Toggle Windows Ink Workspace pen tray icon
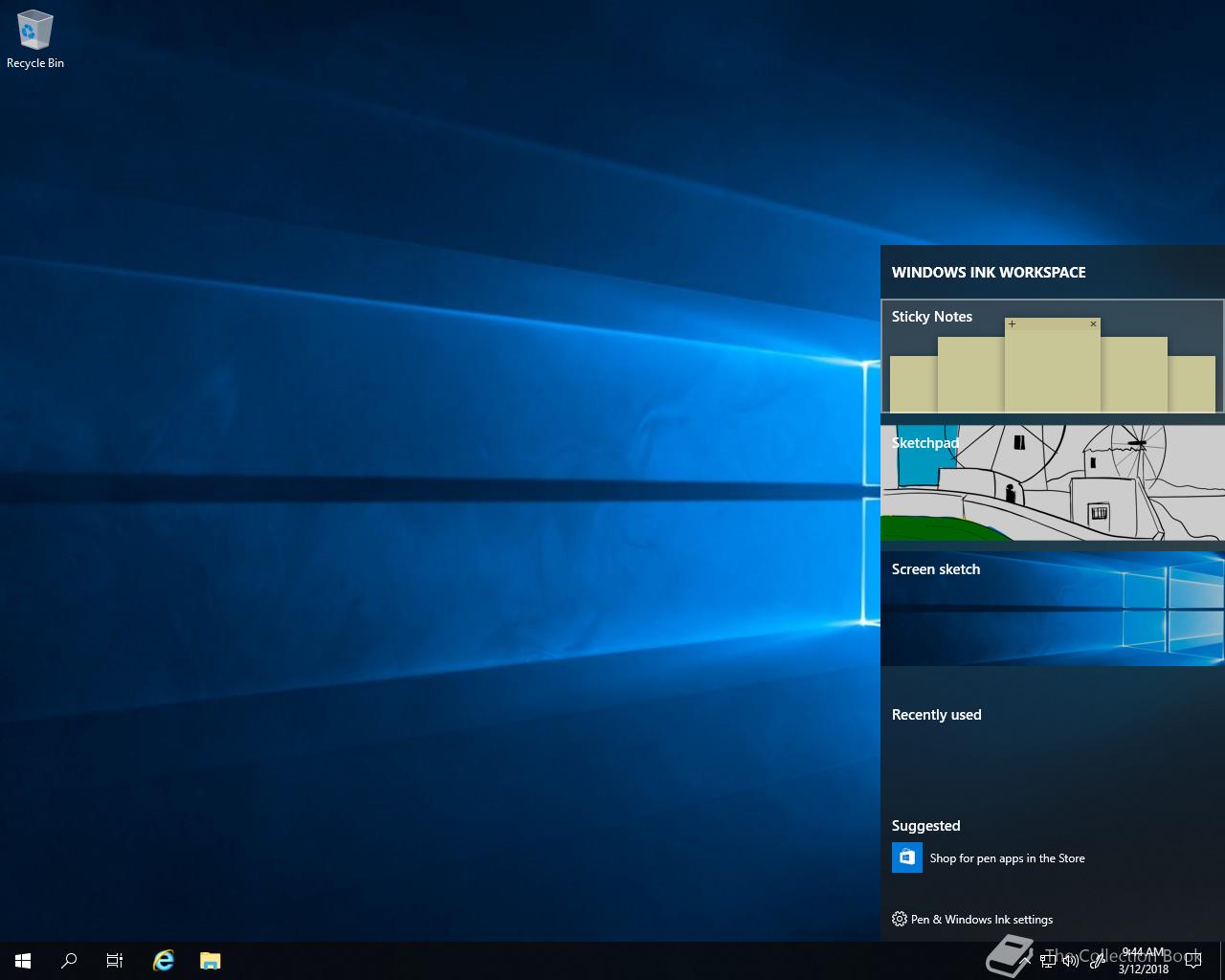Viewport: 1225px width, 980px height. [1097, 961]
